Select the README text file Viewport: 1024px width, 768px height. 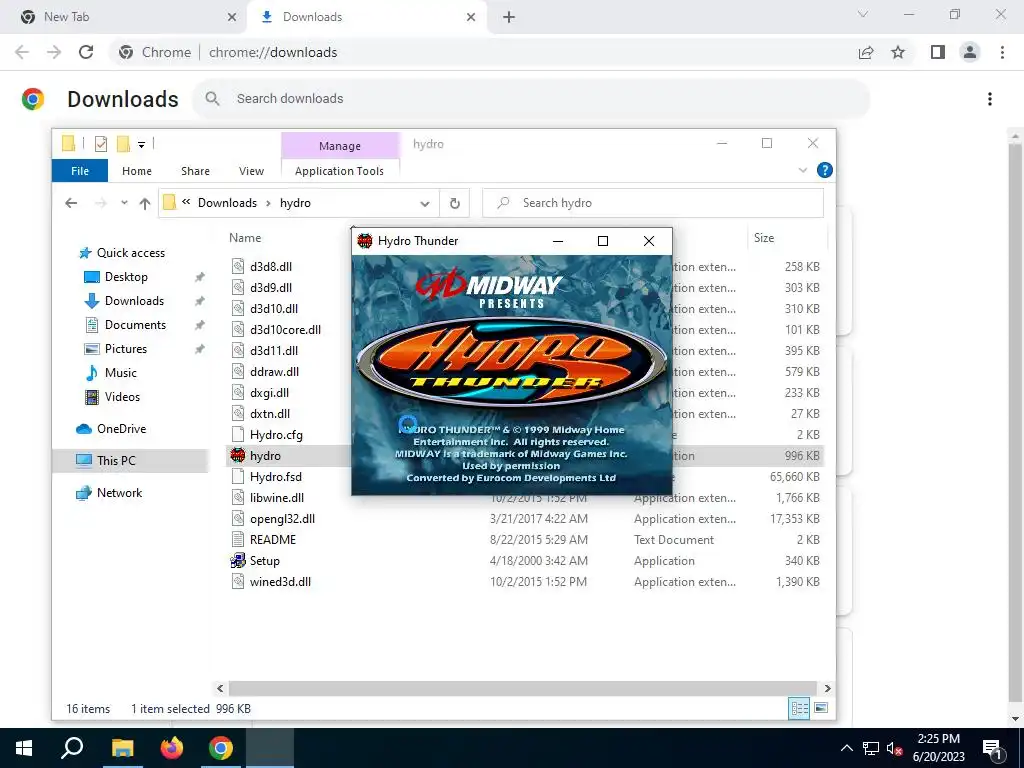click(273, 539)
